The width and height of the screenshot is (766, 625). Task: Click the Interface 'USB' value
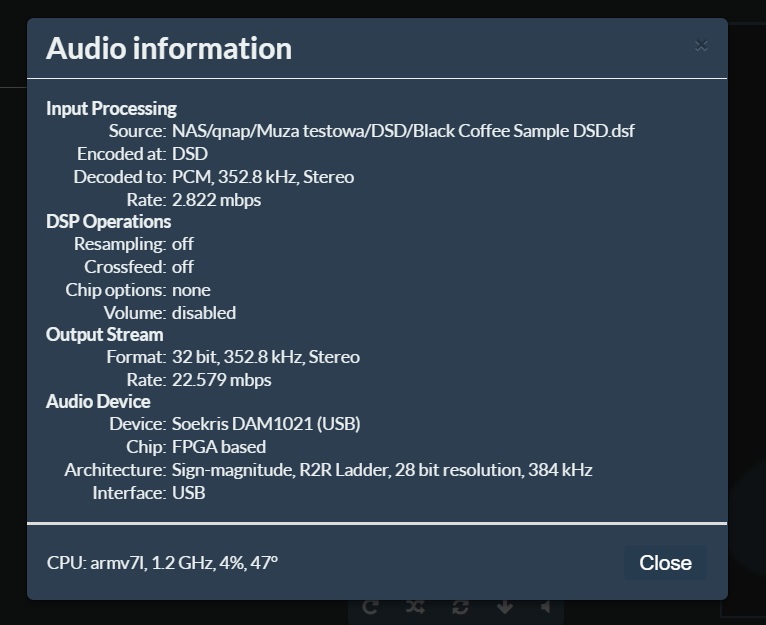189,493
